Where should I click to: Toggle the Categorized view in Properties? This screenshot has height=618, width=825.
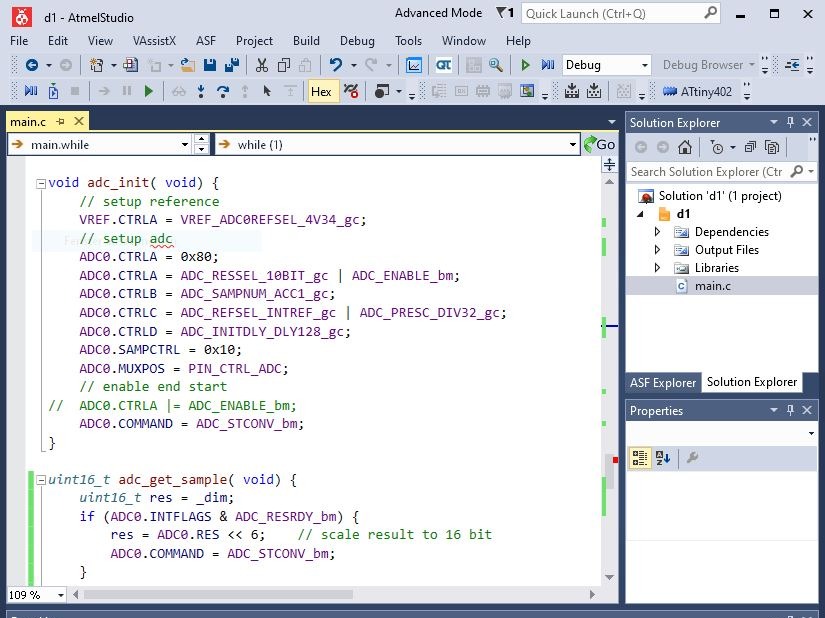pyautogui.click(x=640, y=458)
